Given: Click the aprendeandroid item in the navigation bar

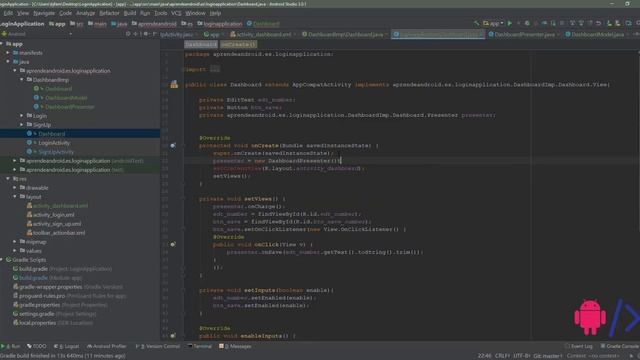Looking at the screenshot, I should (154, 24).
